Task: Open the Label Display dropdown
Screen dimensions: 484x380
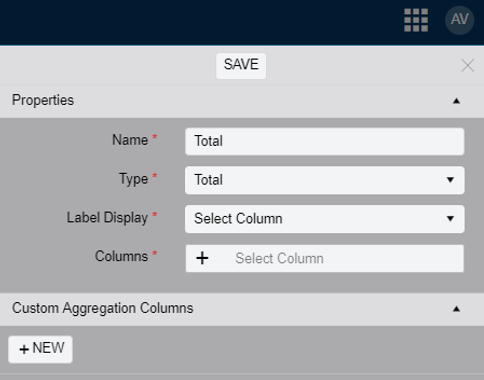Action: [x=325, y=219]
